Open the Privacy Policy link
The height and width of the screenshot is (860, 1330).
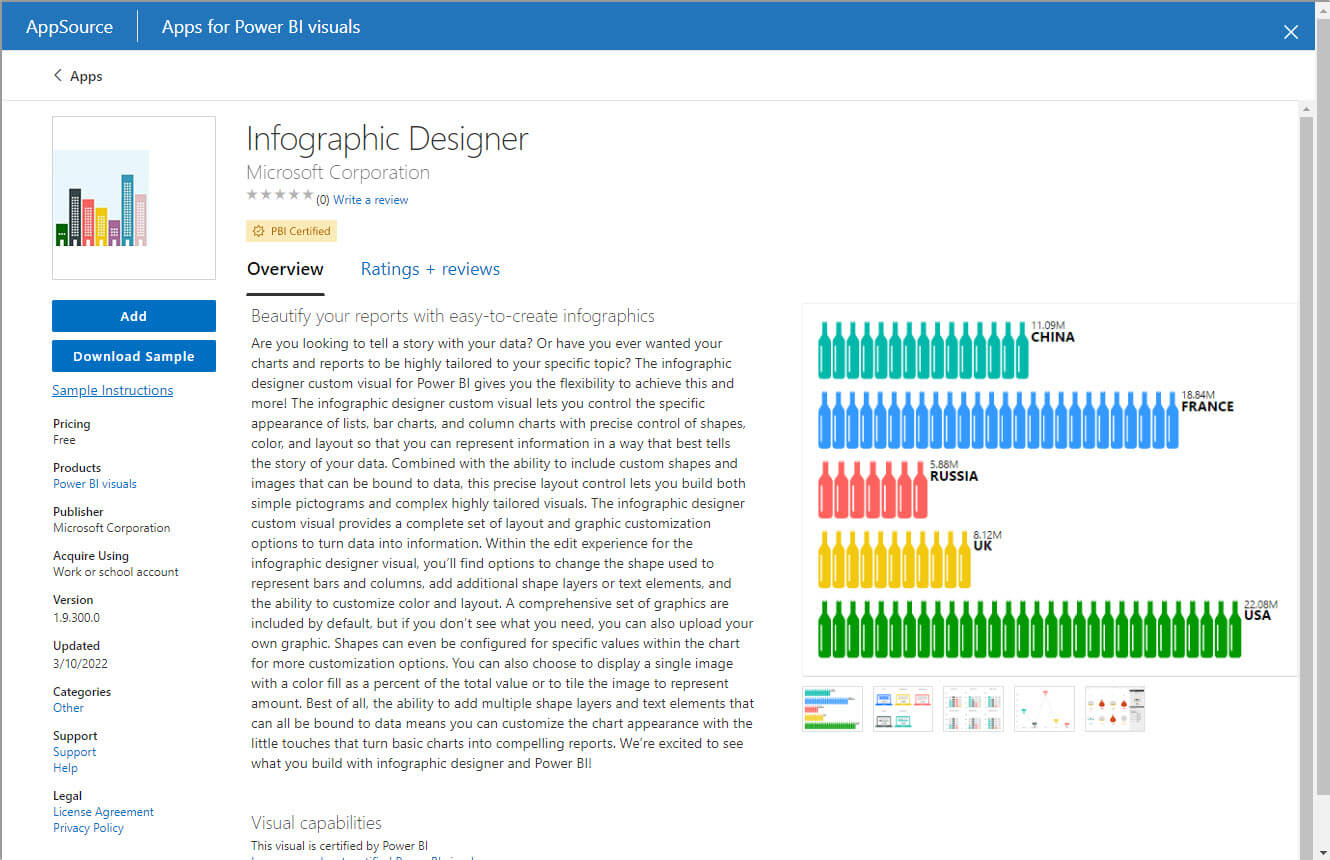88,828
